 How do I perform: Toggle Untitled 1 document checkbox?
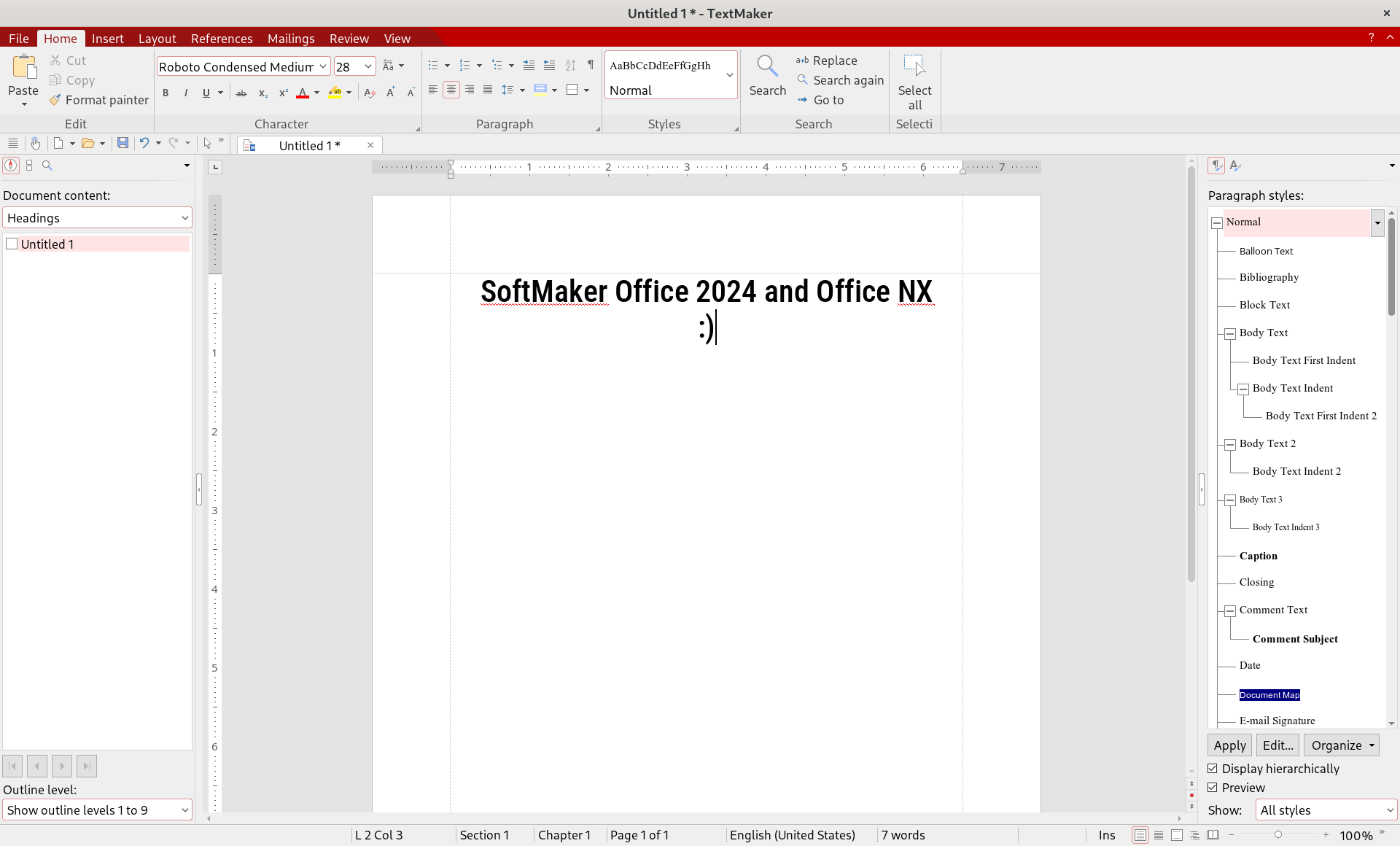(12, 243)
